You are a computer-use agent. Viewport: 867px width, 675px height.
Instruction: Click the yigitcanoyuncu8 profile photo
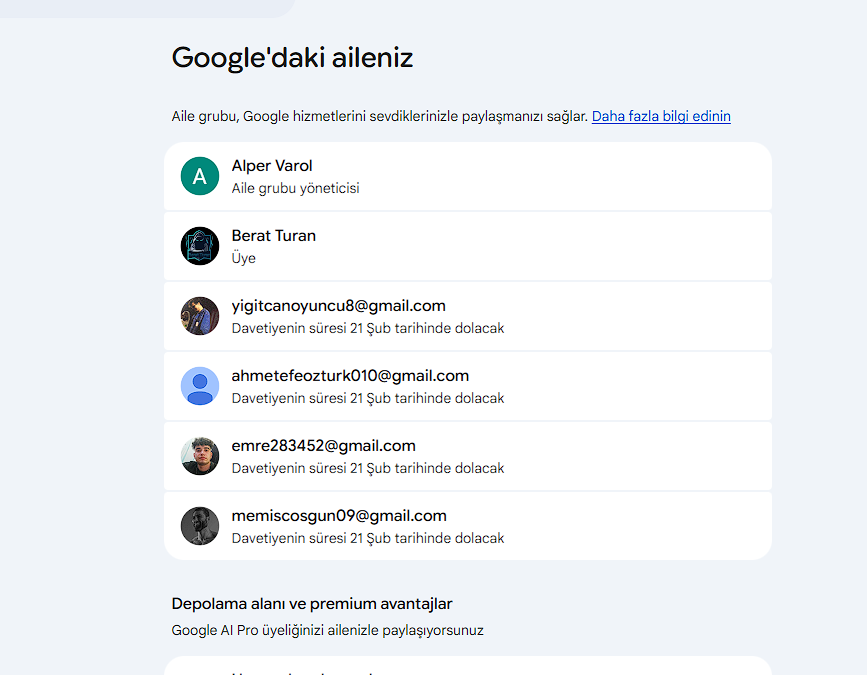click(x=200, y=316)
